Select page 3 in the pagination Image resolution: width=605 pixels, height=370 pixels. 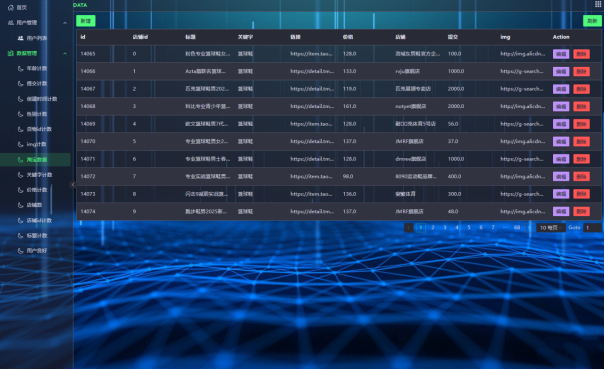pyautogui.click(x=445, y=228)
